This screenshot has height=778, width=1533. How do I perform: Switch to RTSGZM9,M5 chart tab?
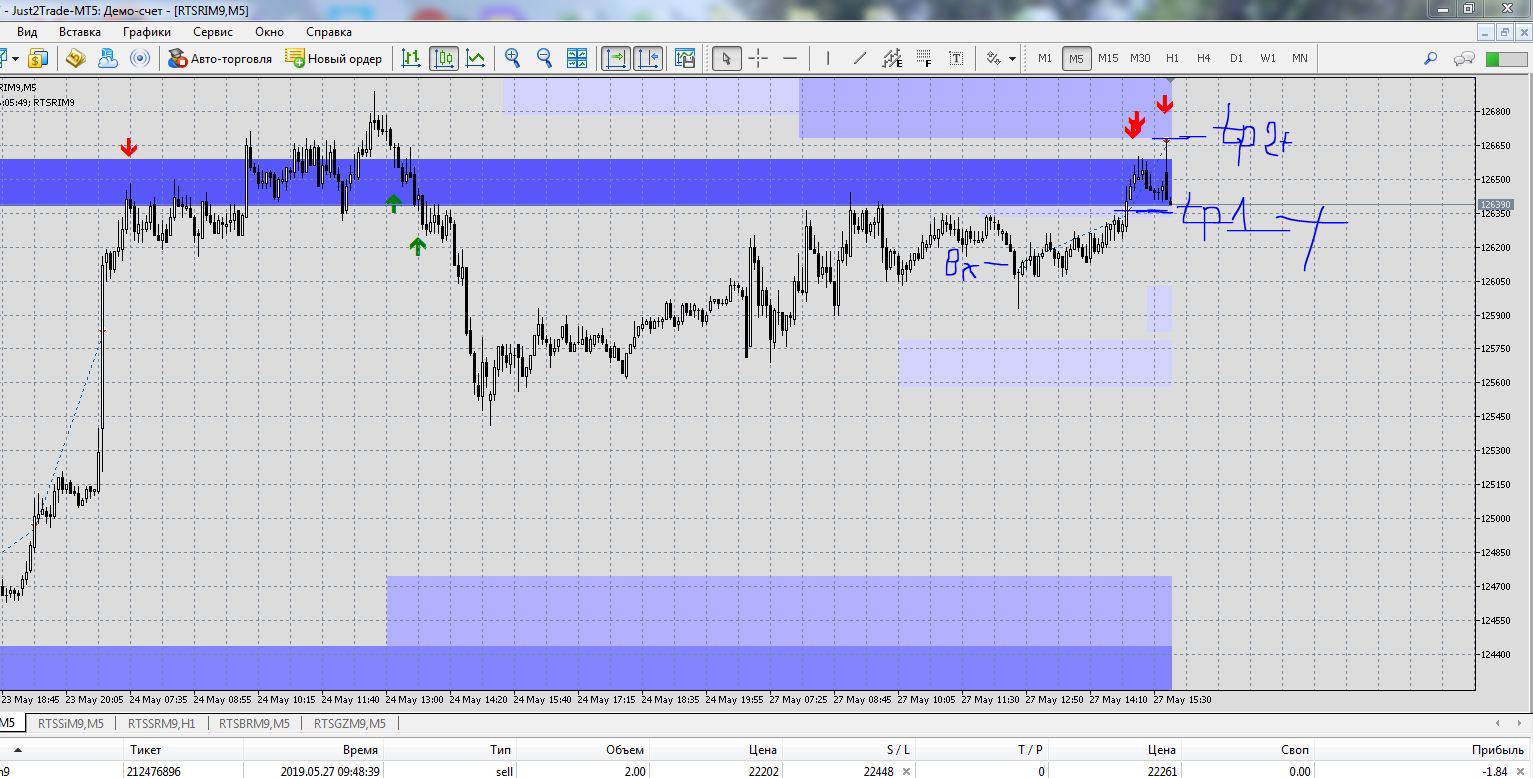(x=350, y=723)
